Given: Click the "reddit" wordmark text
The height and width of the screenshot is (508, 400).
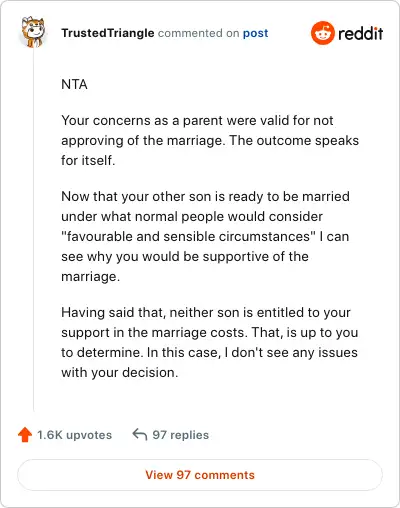Looking at the screenshot, I should 360,33.
